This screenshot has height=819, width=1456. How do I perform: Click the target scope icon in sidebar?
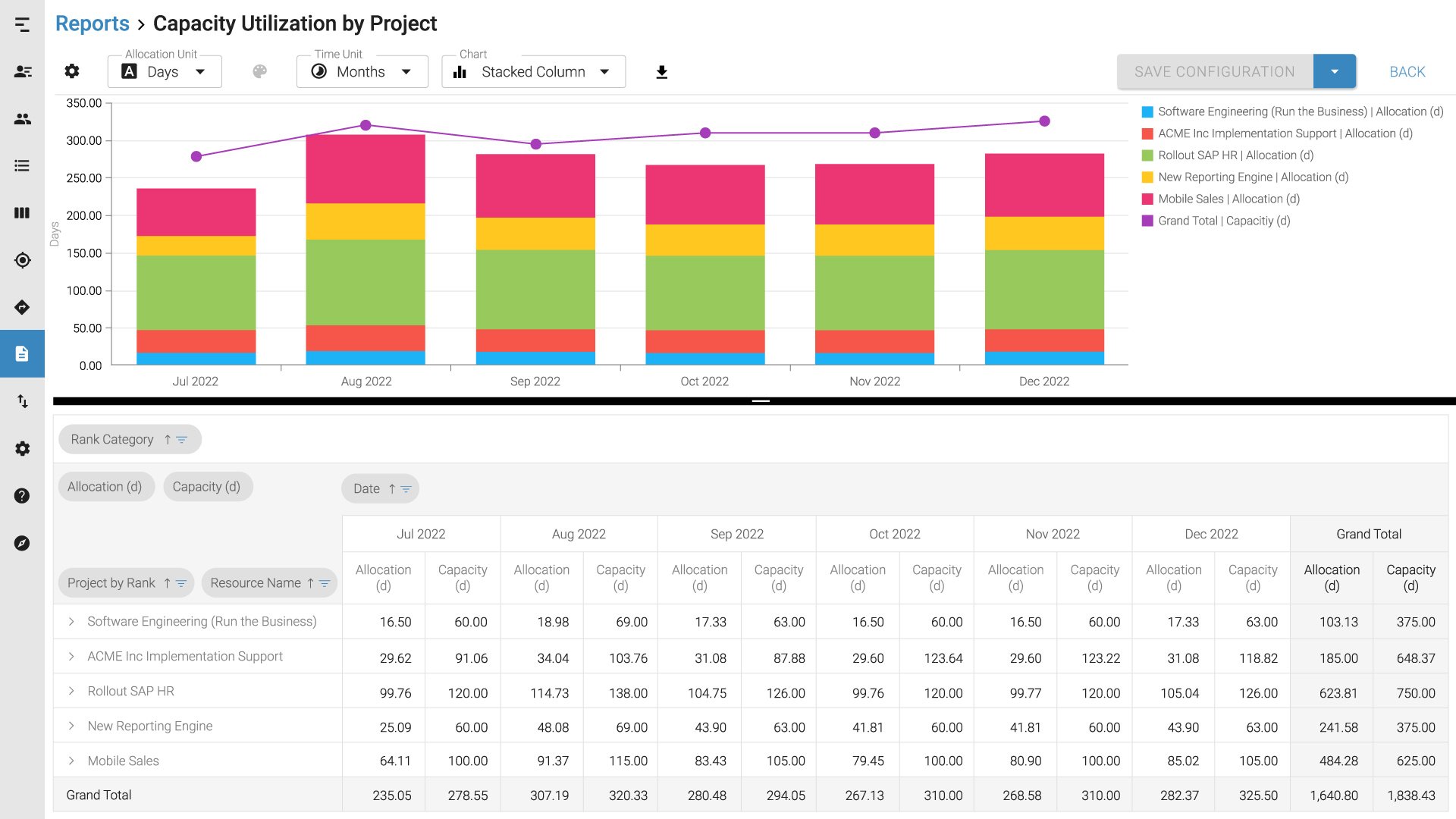[23, 259]
